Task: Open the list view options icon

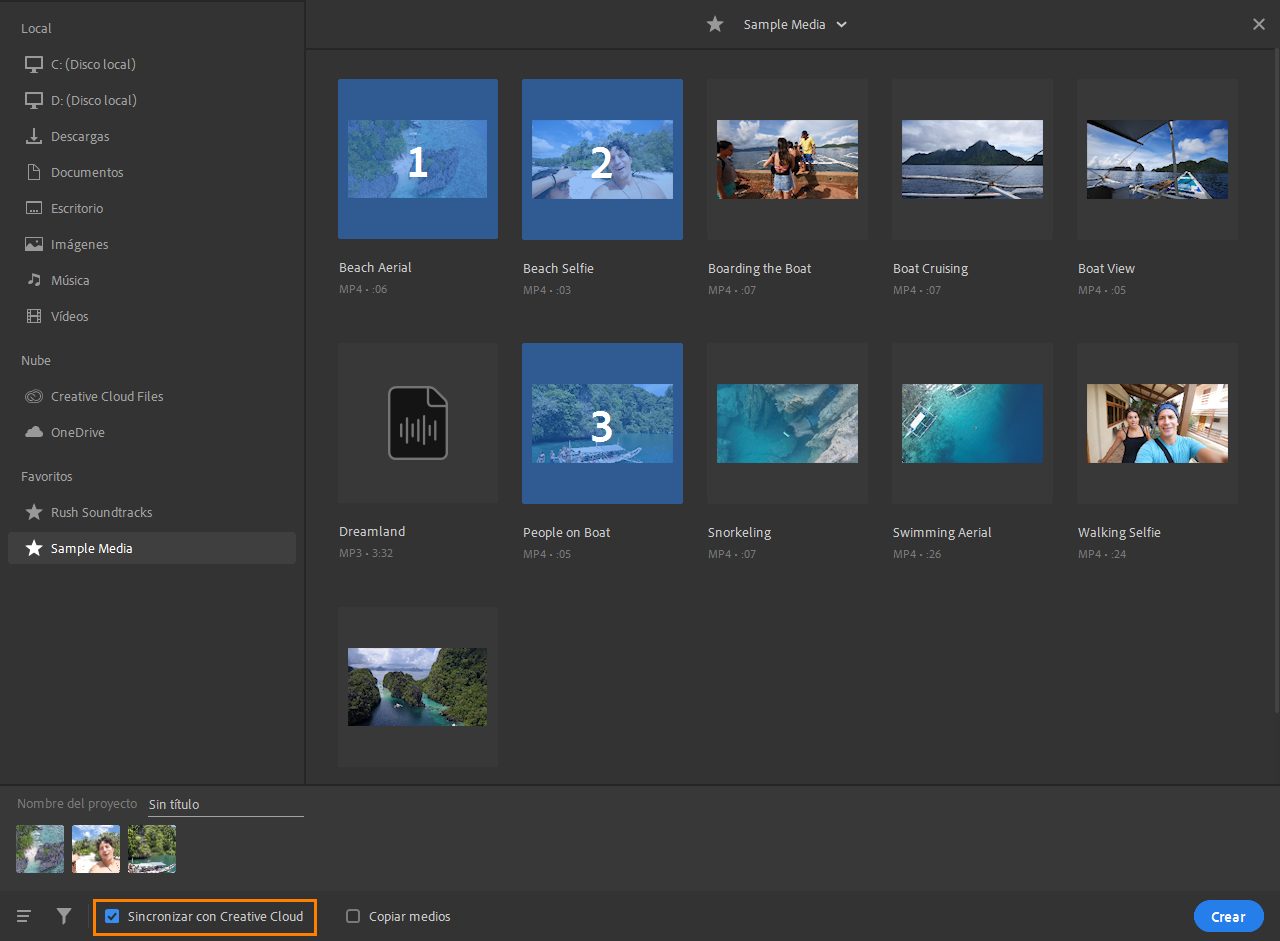Action: (24, 916)
